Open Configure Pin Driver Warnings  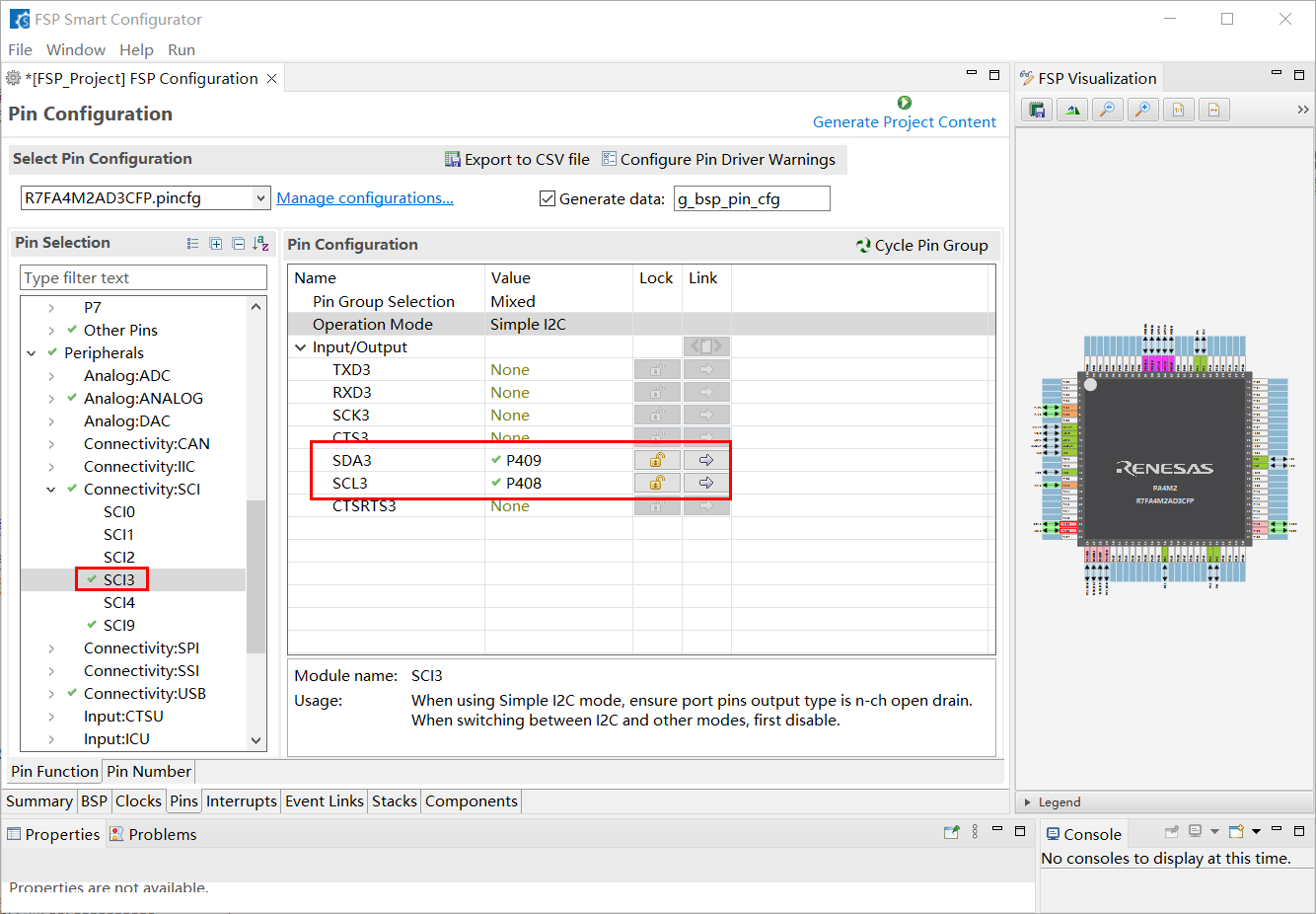point(718,160)
